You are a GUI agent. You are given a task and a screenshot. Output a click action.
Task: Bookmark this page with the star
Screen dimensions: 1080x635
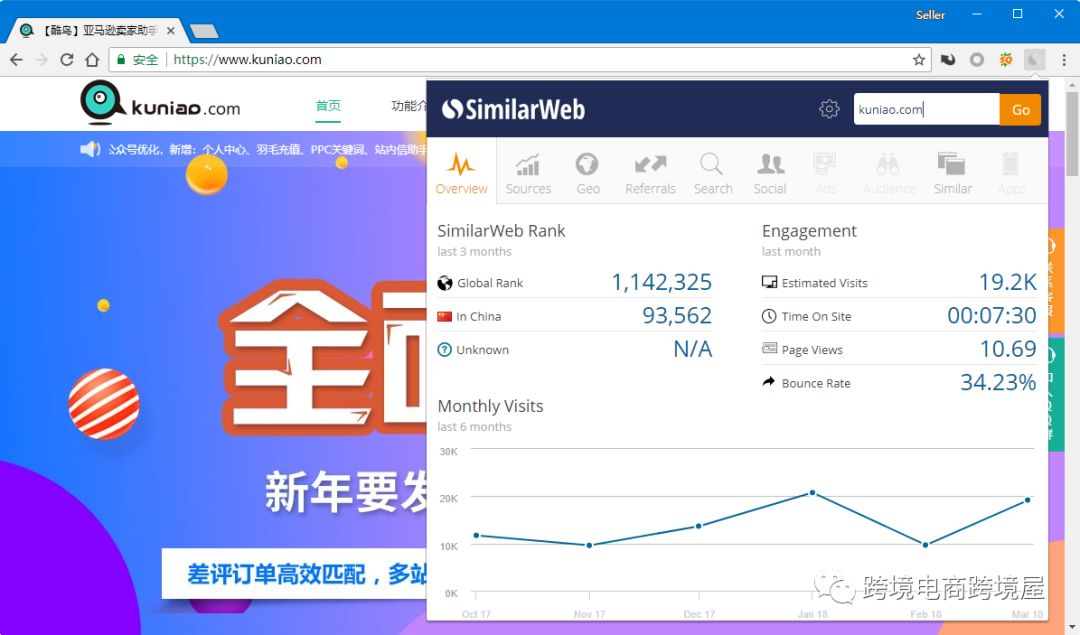pos(919,60)
